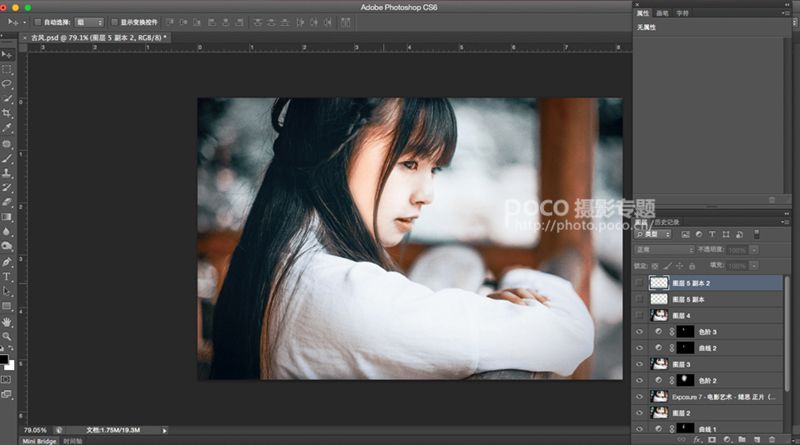The width and height of the screenshot is (800, 445).
Task: Open the fill slider arrow
Action: pyautogui.click(x=754, y=266)
